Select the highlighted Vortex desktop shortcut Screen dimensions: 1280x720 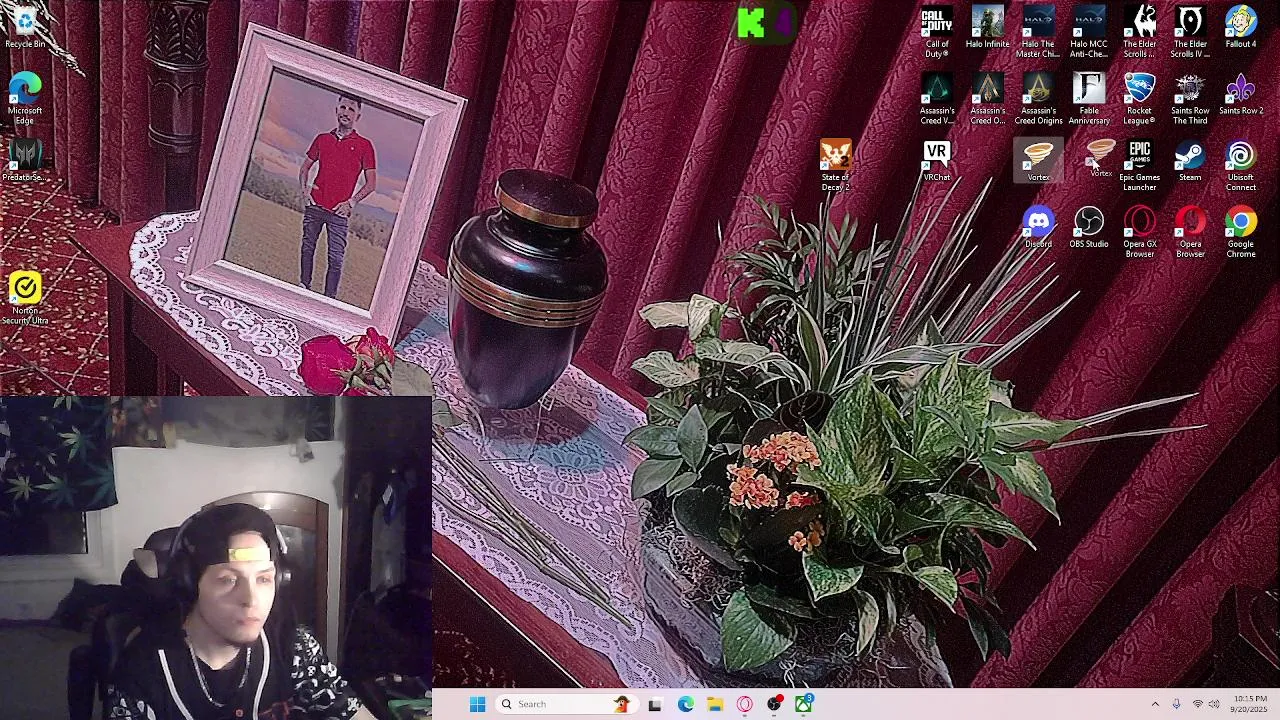pyautogui.click(x=1038, y=162)
